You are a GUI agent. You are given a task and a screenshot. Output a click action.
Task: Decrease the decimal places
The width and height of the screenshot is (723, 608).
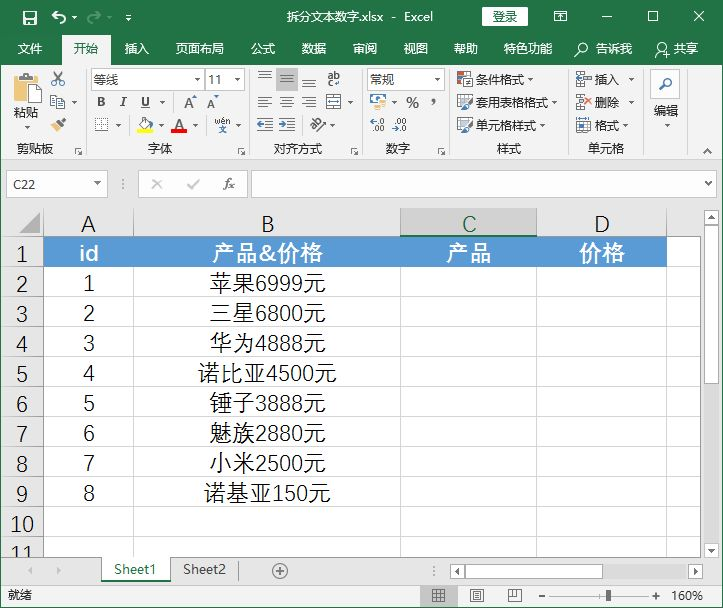point(399,125)
